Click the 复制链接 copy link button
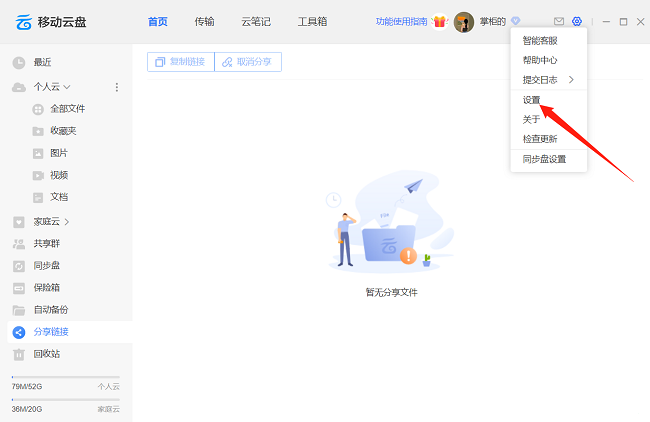The width and height of the screenshot is (650, 422). [180, 62]
